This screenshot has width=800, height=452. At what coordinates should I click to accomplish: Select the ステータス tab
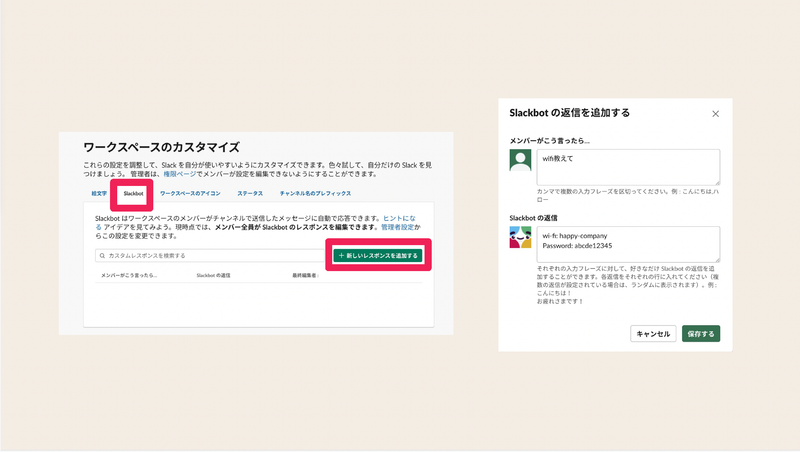click(250, 193)
